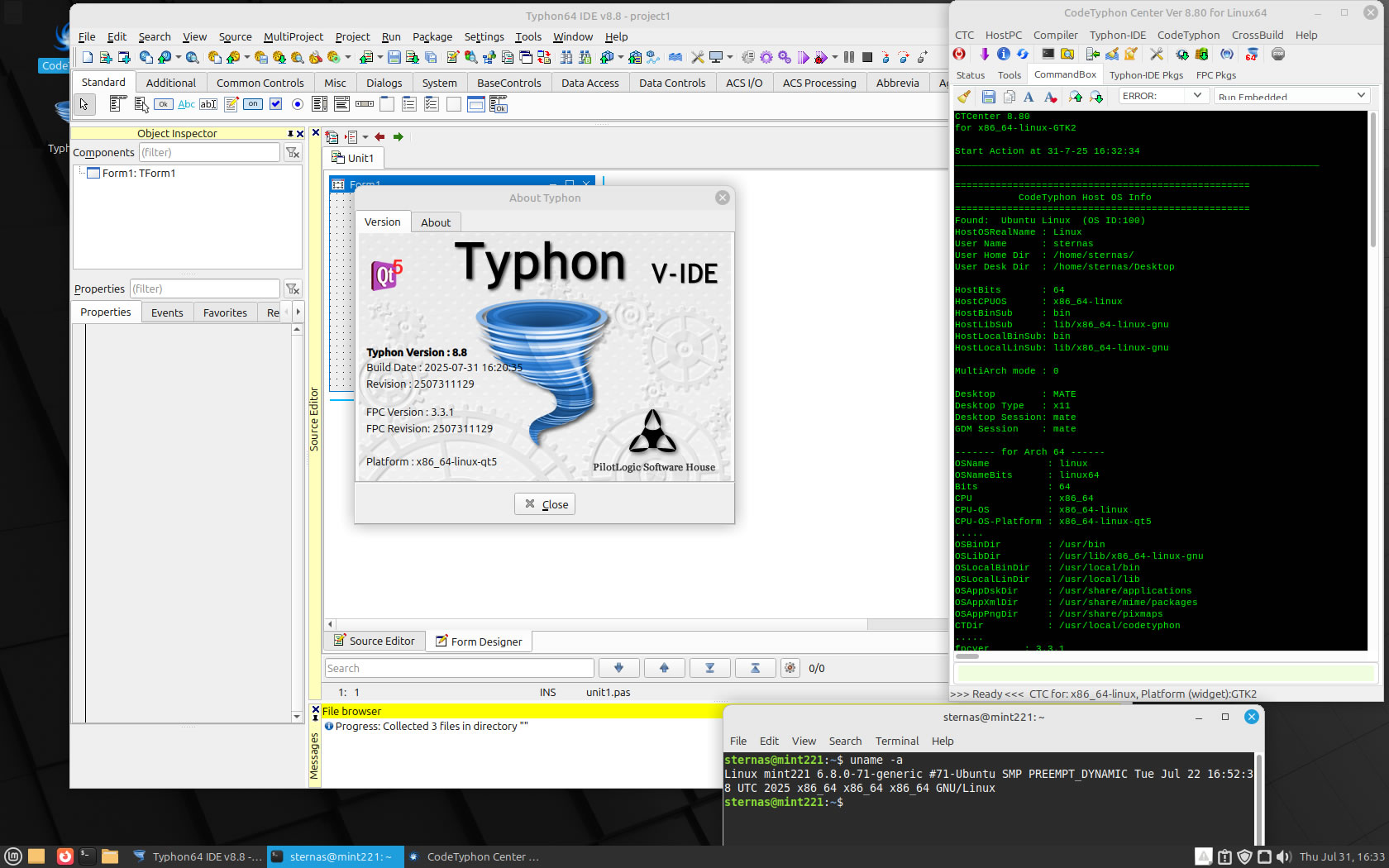This screenshot has width=1389, height=868.
Task: Switch to Additional component palette tab
Action: pos(171,83)
